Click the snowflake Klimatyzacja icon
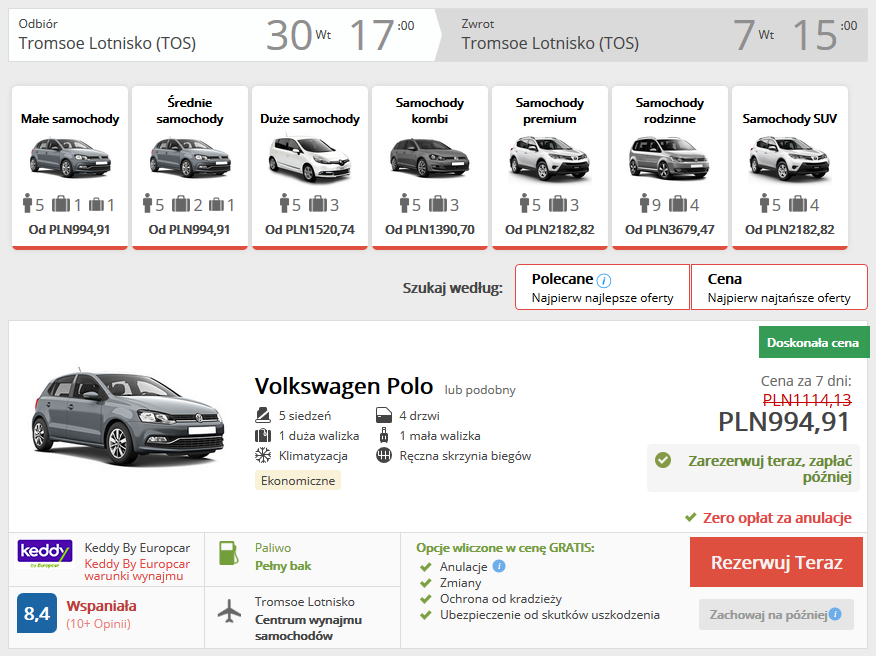876x656 pixels. click(x=261, y=455)
